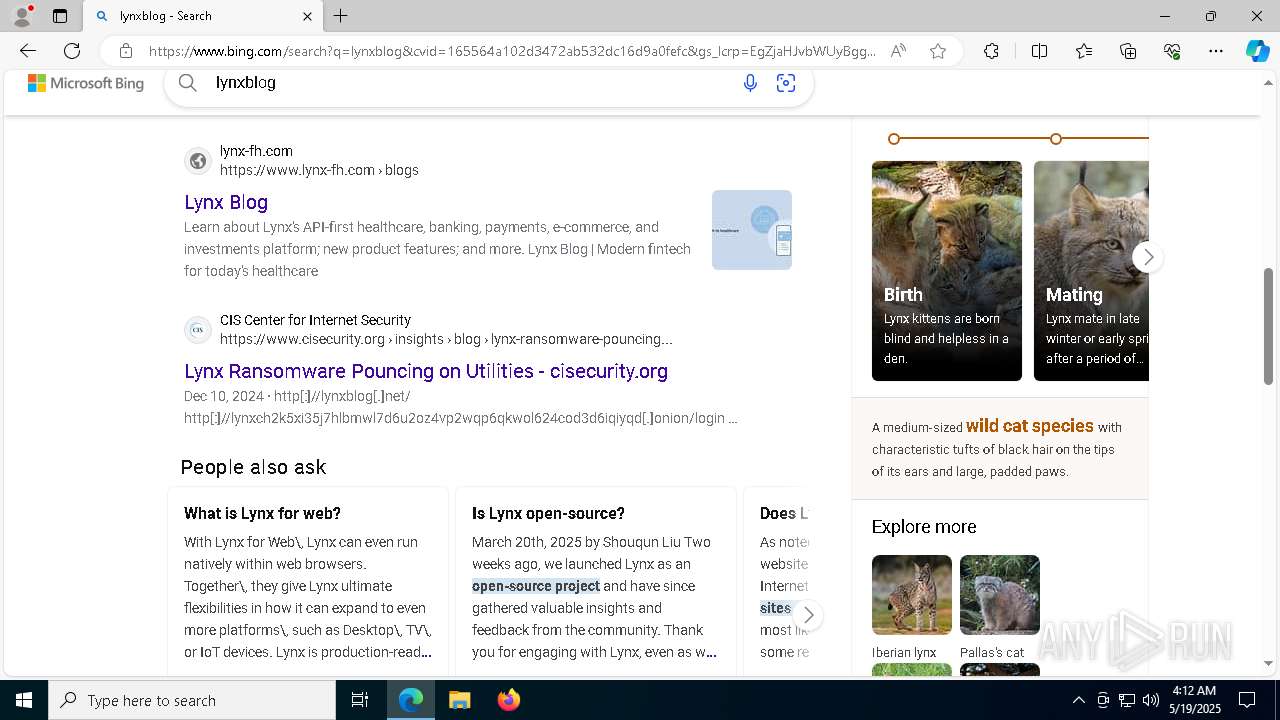
Task: Search using voice microphone icon
Action: (x=750, y=83)
